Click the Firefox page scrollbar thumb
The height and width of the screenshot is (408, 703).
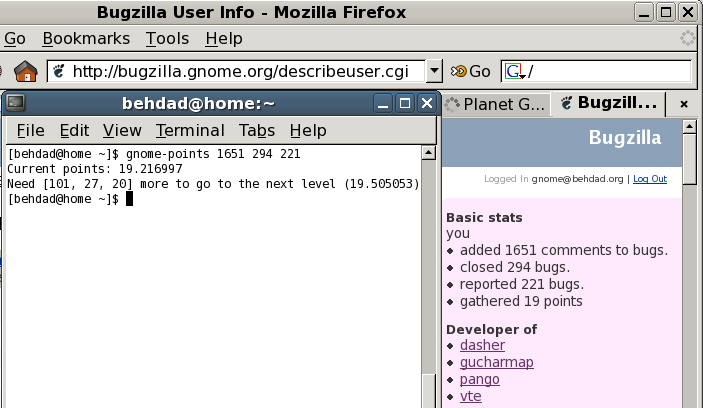click(x=689, y=159)
